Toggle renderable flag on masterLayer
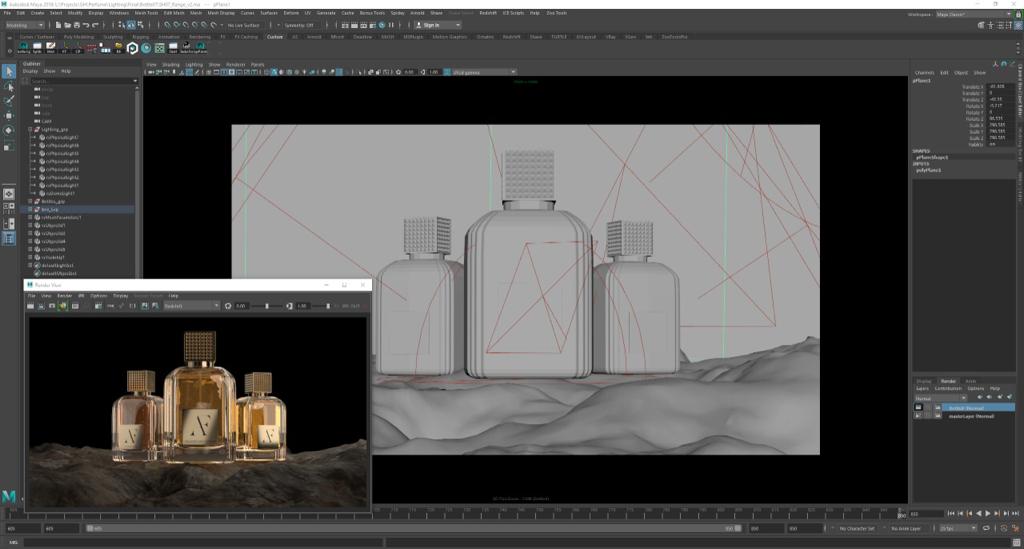 click(919, 415)
